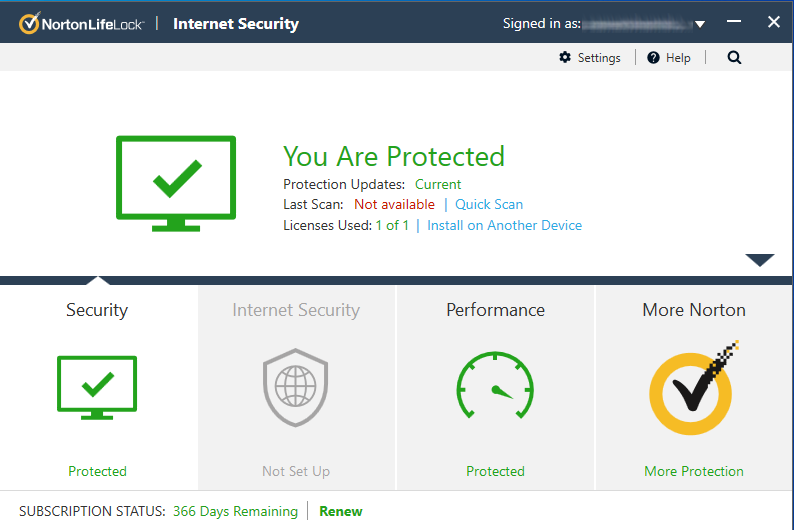794x530 pixels.
Task: Click the Security tile monitor checkmark icon
Action: 97,386
